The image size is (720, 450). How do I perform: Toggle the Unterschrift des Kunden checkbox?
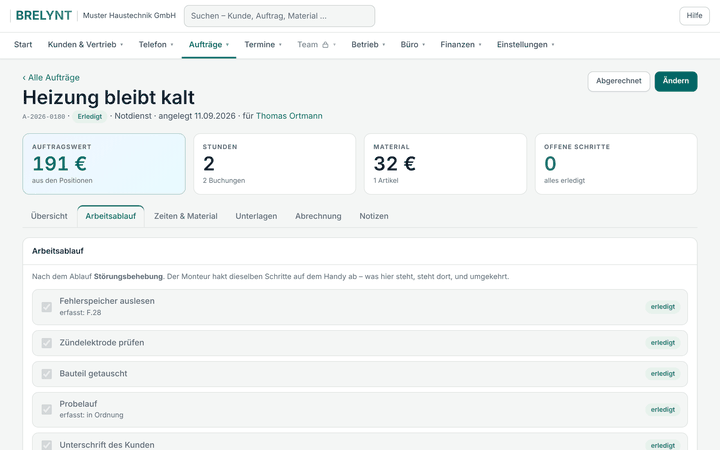coord(46,445)
